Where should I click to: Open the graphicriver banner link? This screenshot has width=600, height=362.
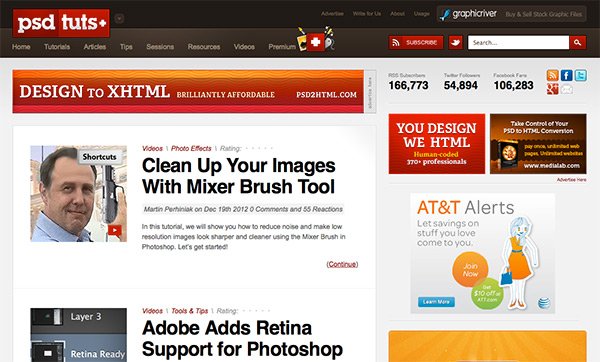click(511, 15)
